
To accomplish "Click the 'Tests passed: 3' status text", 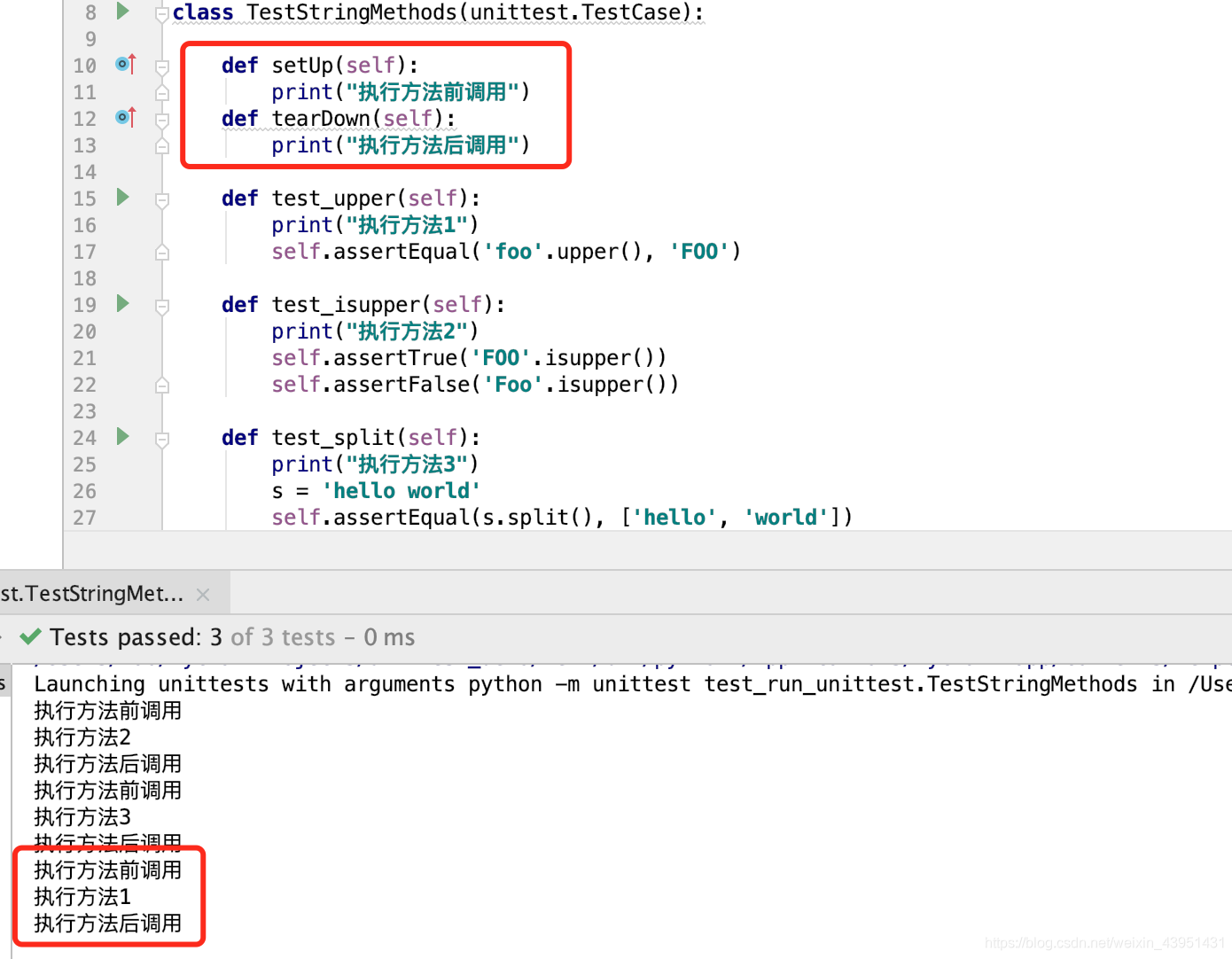I will pyautogui.click(x=136, y=637).
